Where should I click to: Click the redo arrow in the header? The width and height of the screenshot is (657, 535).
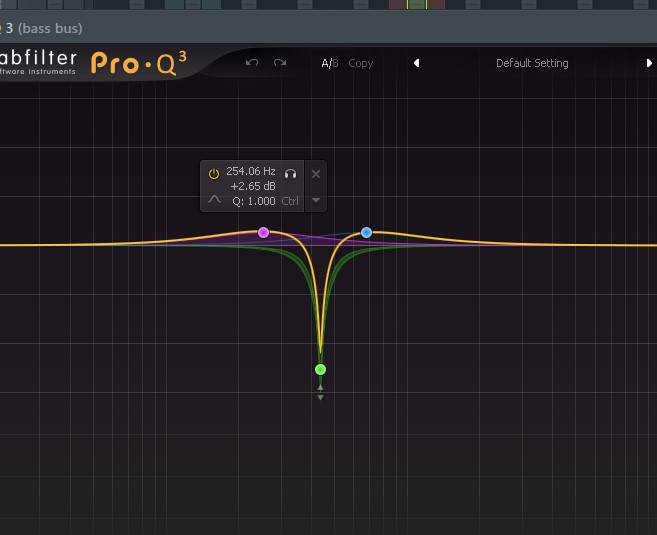coord(280,63)
